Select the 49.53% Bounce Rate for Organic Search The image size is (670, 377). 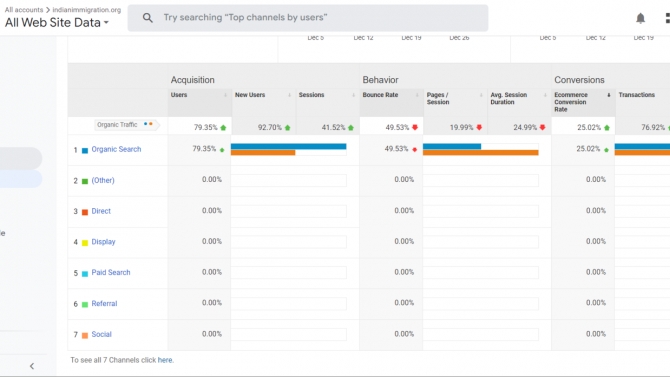pos(397,149)
